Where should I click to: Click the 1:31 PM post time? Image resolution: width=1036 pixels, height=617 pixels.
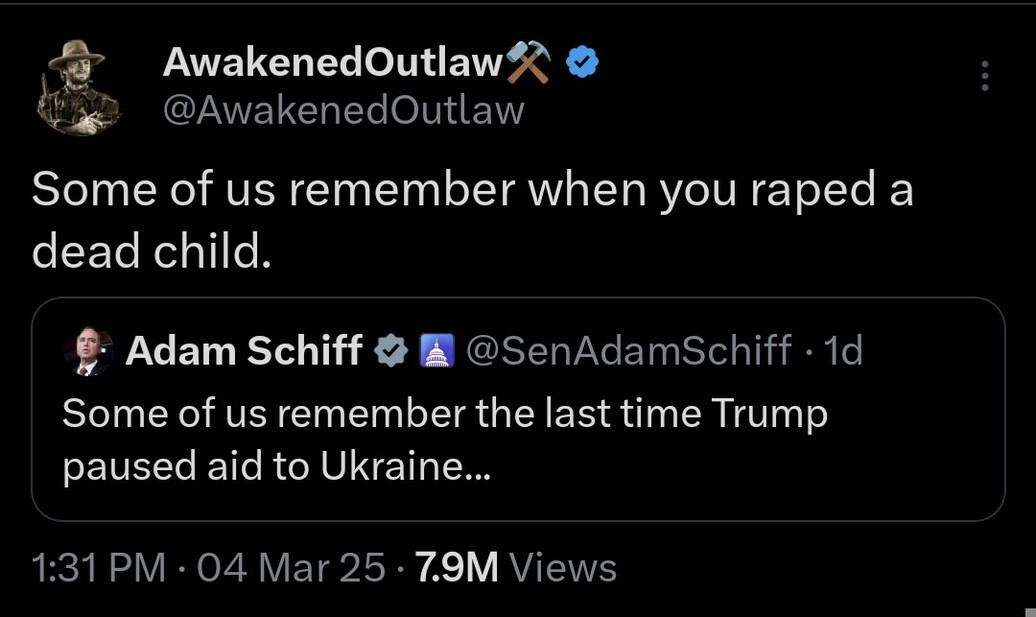coord(98,568)
